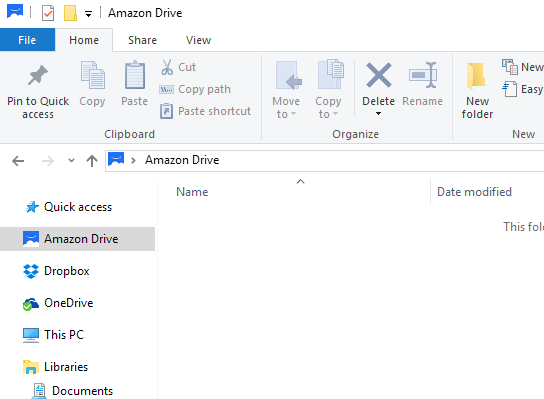Viewport: 544px width, 399px height.
Task: Sort by the Name column header
Action: pyautogui.click(x=192, y=192)
